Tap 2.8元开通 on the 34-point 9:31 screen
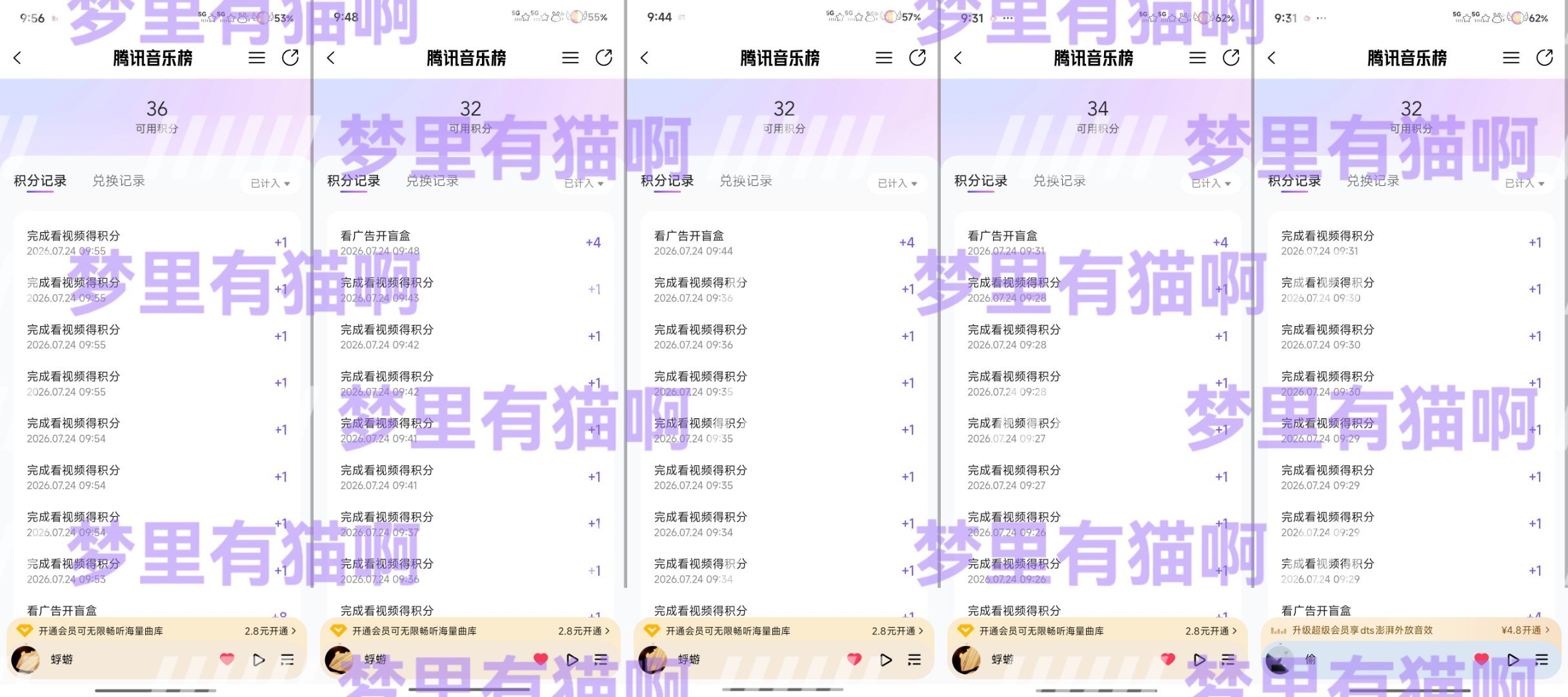Screen dimensions: 1568x697 1211,631
